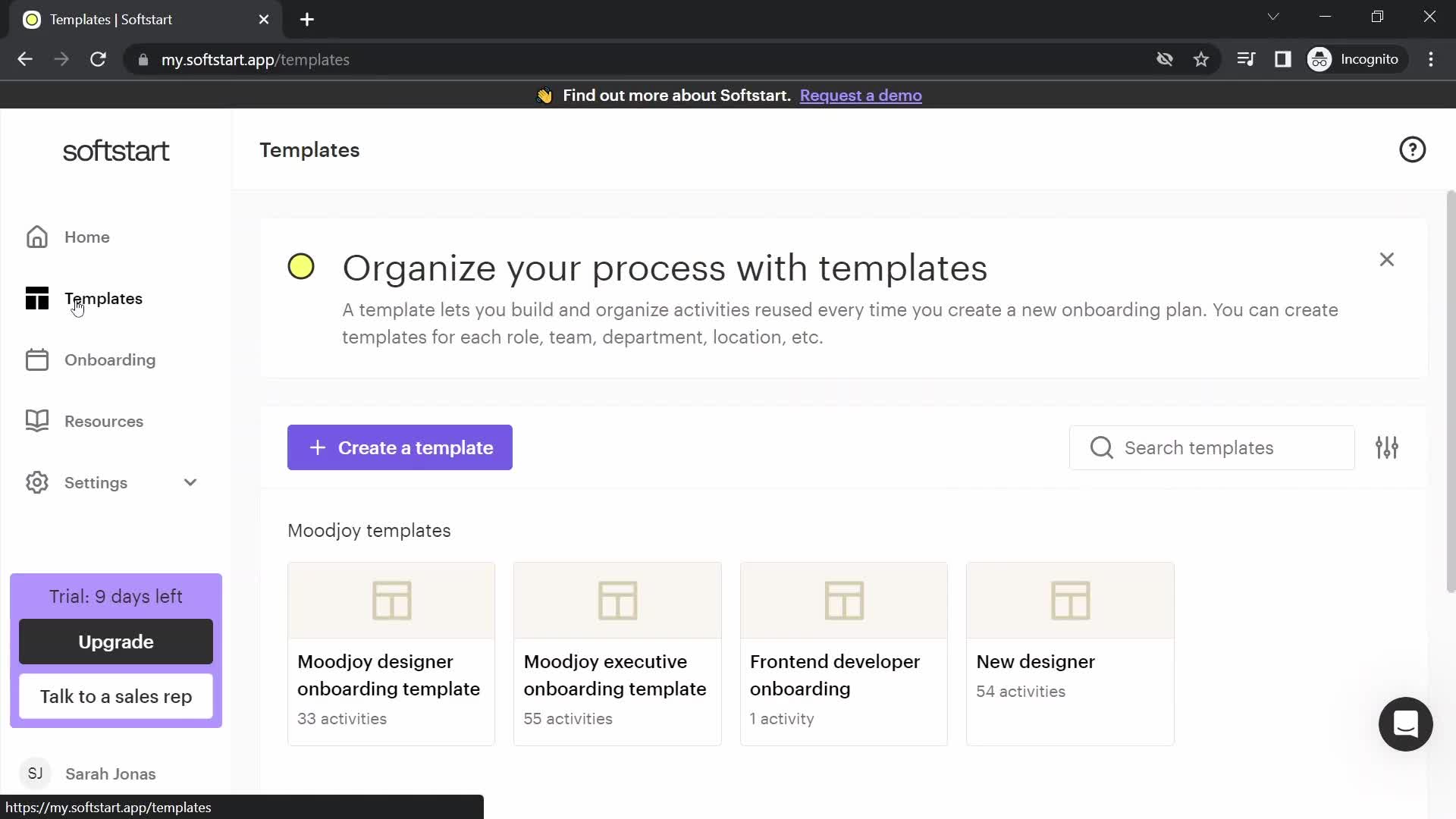Click '33 activities' text
Viewport: 1456px width, 819px height.
tap(342, 719)
